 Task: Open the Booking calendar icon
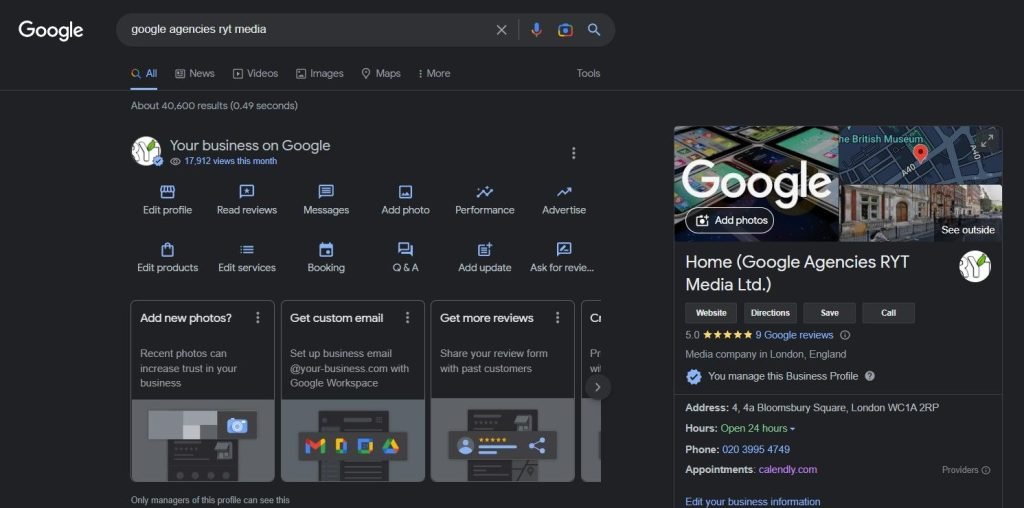point(326,250)
